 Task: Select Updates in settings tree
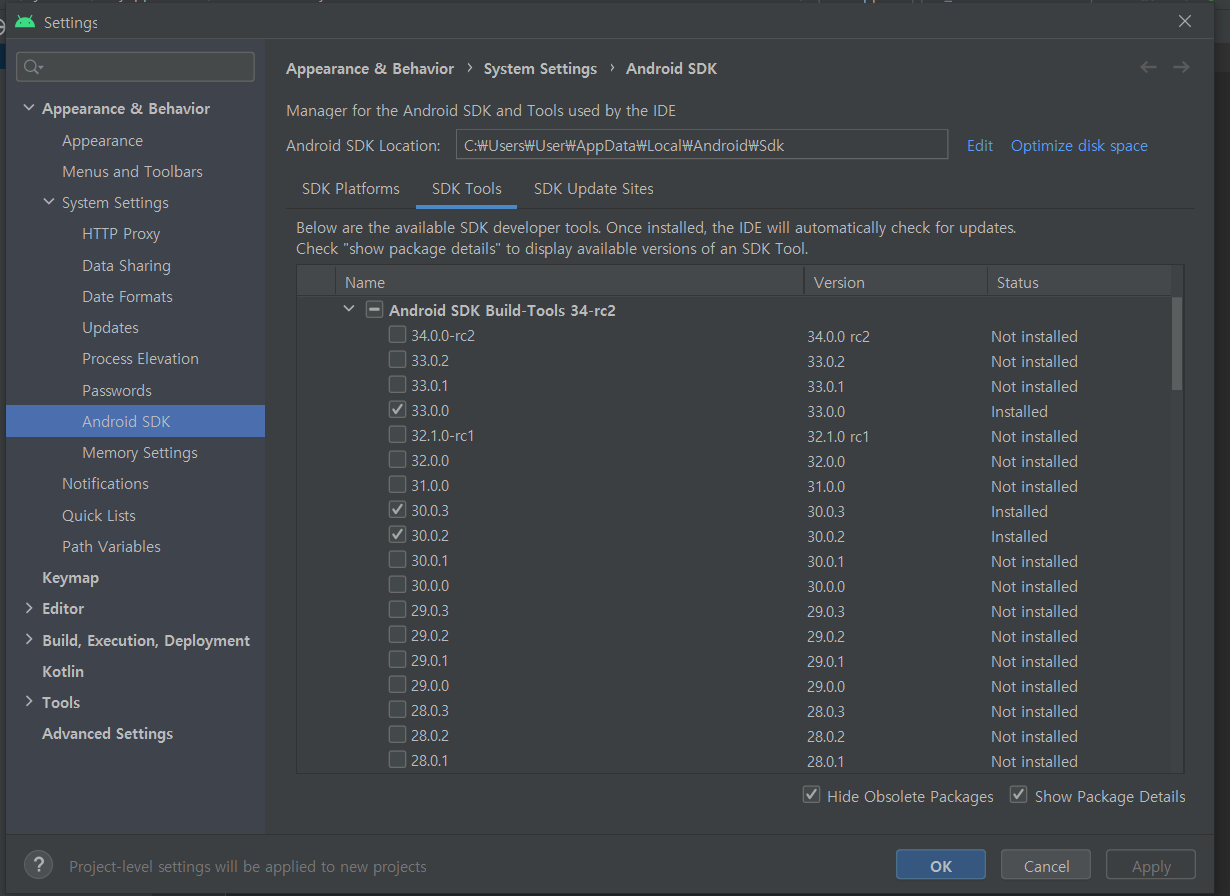(110, 327)
